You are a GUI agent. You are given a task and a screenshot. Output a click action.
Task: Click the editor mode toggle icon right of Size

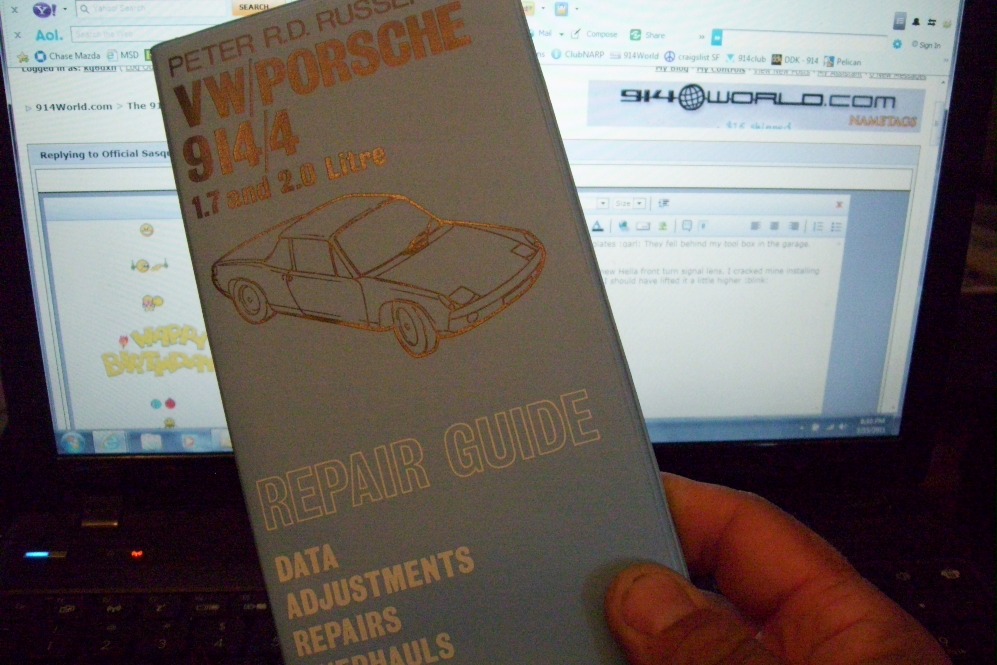click(663, 203)
